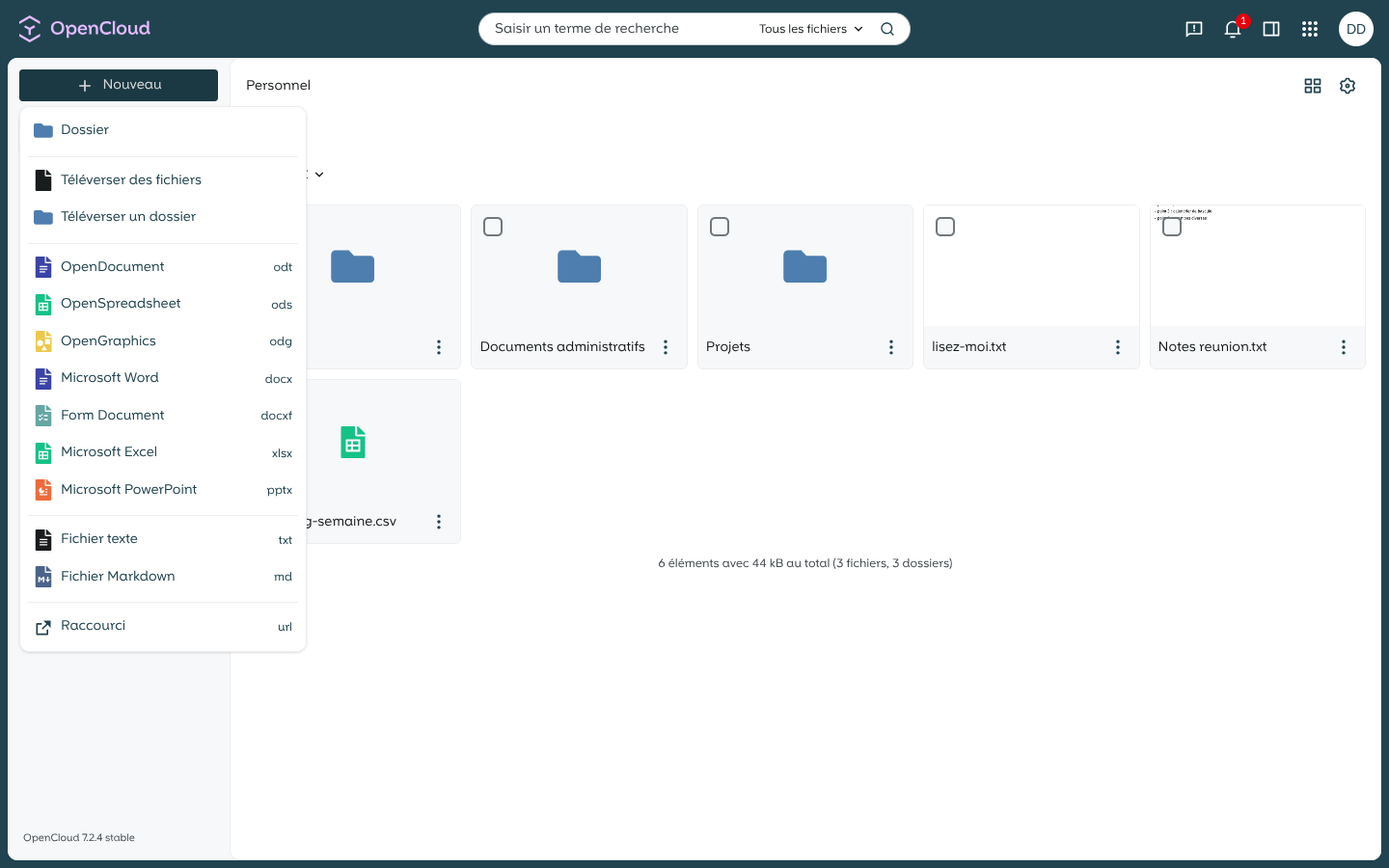Screen dimensions: 1389x868
Task: Select Téléverser des fichiers
Action: point(163,180)
